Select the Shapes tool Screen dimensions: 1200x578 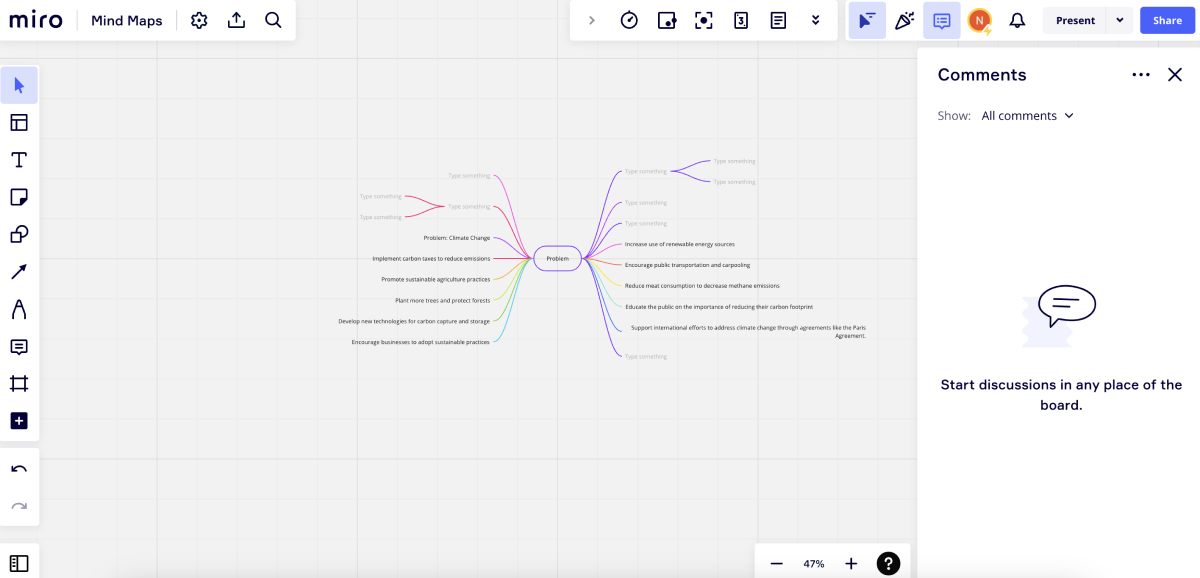[x=19, y=234]
